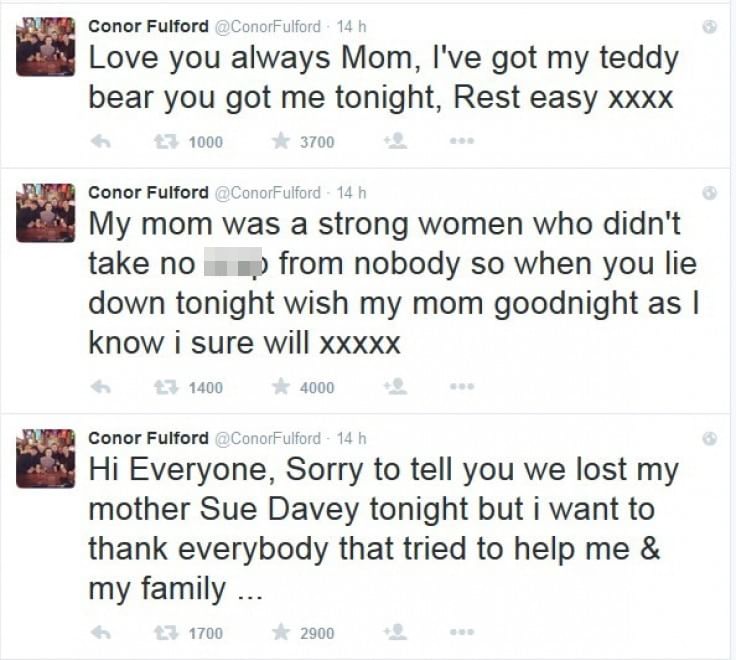The height and width of the screenshot is (660, 736).
Task: Expand more options on second tweet
Action: pyautogui.click(x=462, y=387)
